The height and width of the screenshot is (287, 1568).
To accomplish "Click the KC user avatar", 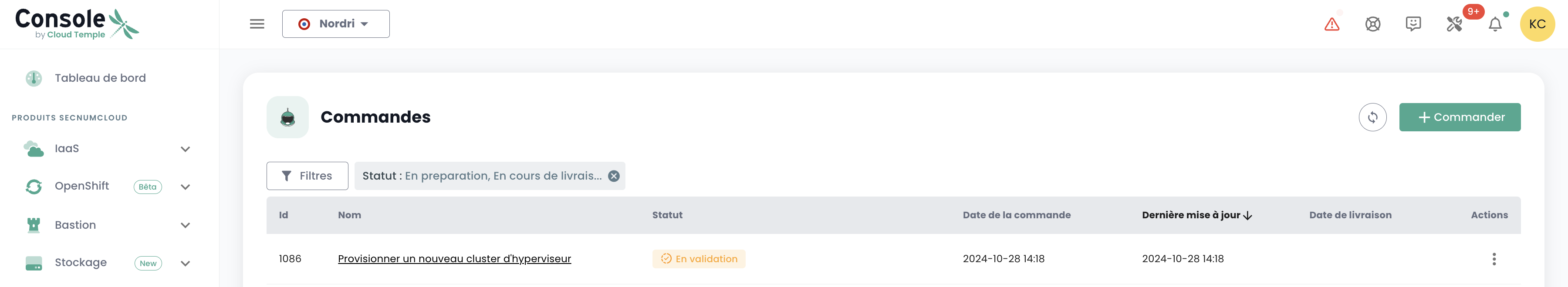I will [1537, 24].
